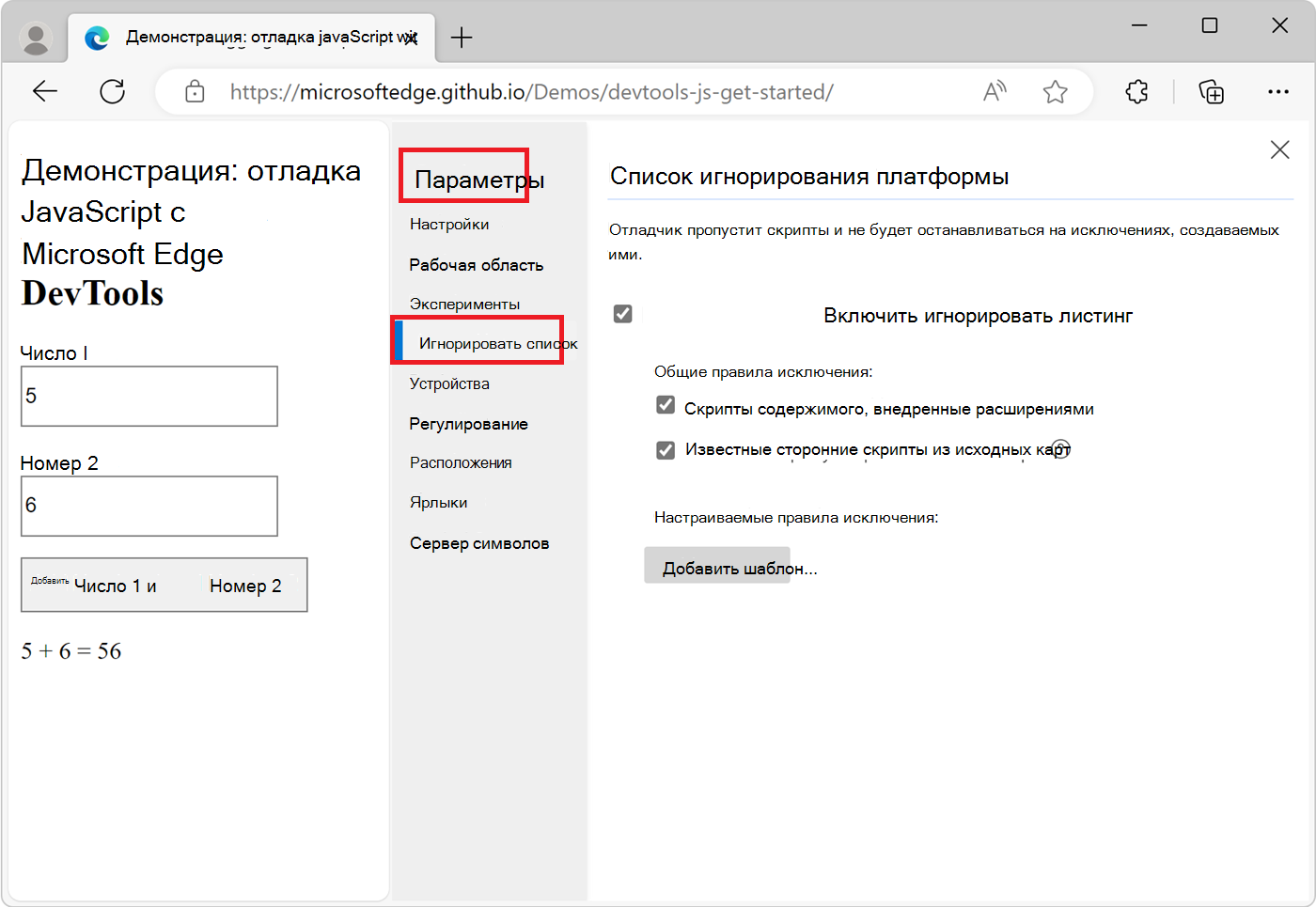Click the Edge logo on the tab
The height and width of the screenshot is (907, 1316).
tap(97, 38)
